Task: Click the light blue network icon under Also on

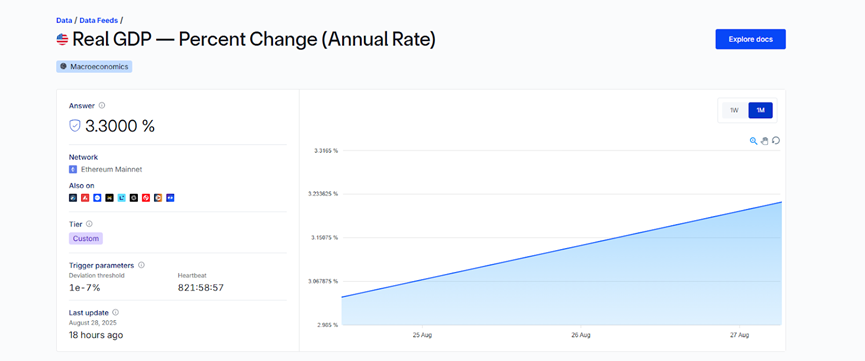Action: click(x=121, y=198)
